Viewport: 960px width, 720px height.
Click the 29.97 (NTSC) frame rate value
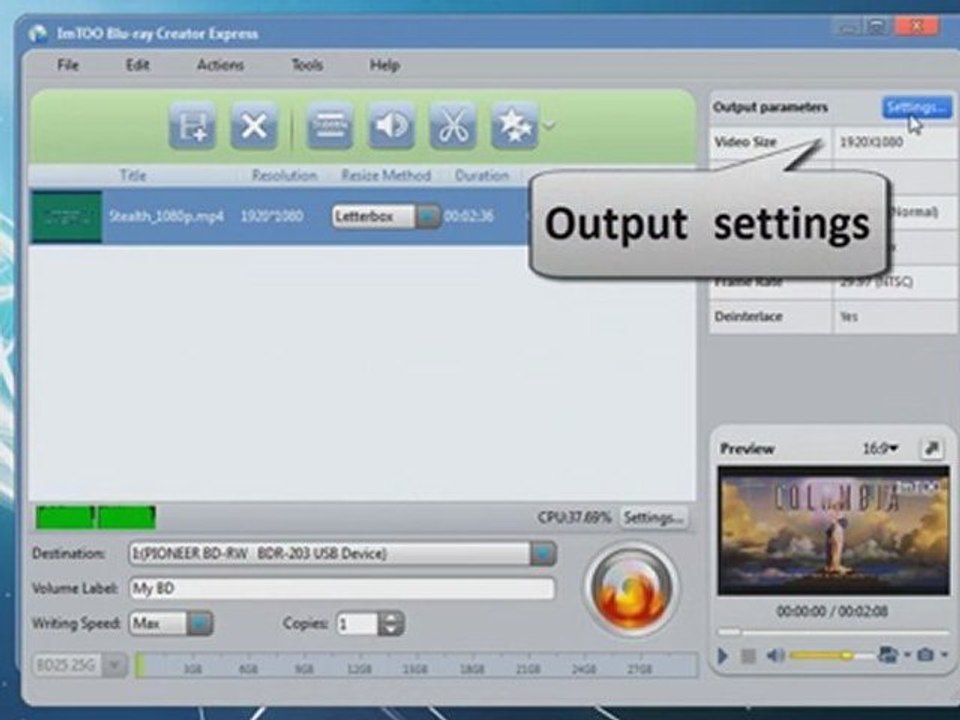[876, 282]
